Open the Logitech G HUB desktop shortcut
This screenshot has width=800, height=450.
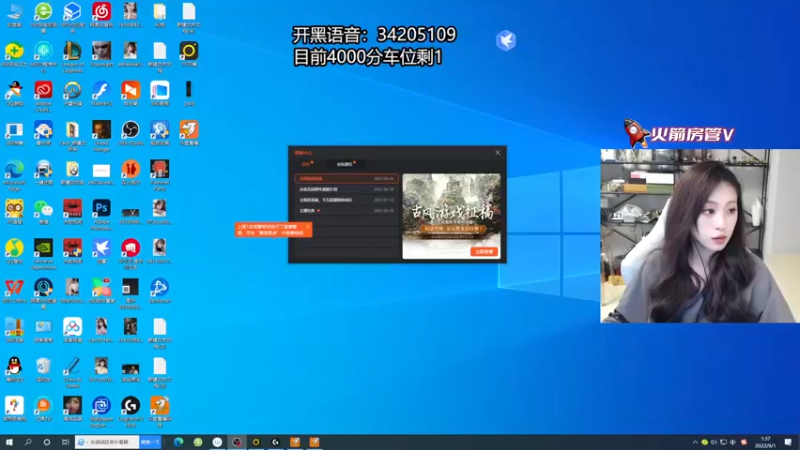pos(131,411)
